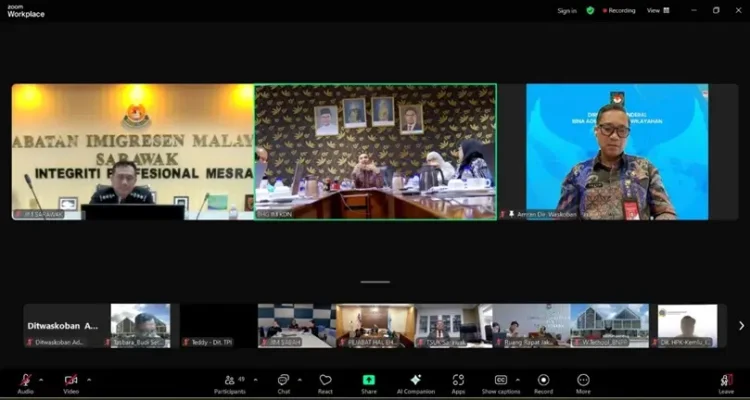
Task: Unmute the Audio microphone
Action: (x=25, y=381)
